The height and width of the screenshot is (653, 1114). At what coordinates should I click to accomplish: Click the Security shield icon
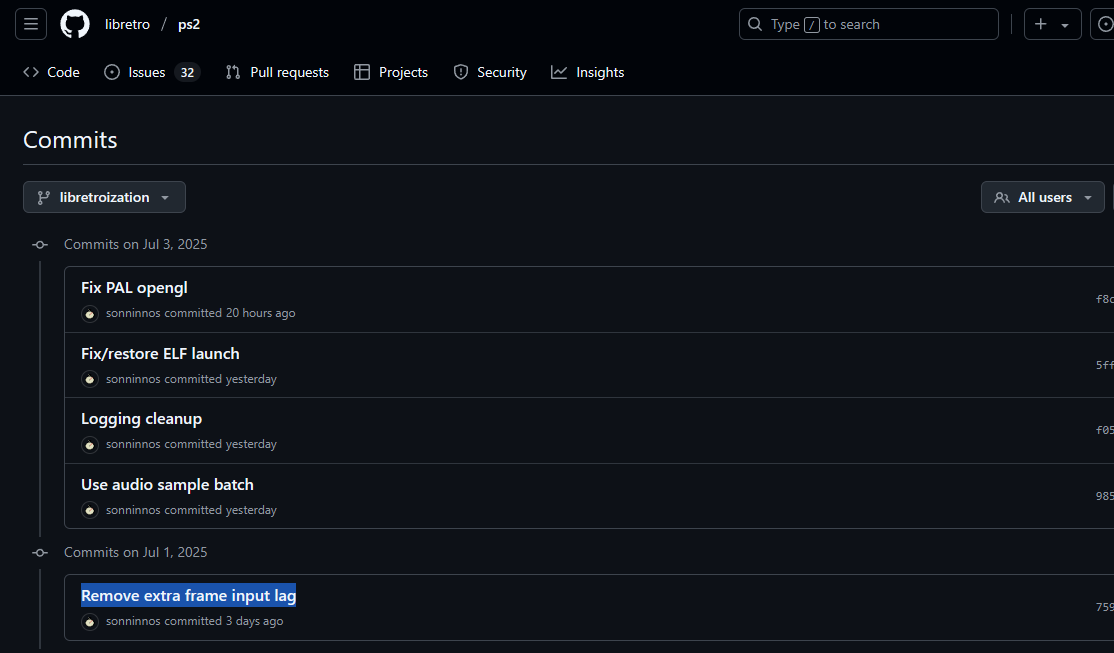click(461, 72)
